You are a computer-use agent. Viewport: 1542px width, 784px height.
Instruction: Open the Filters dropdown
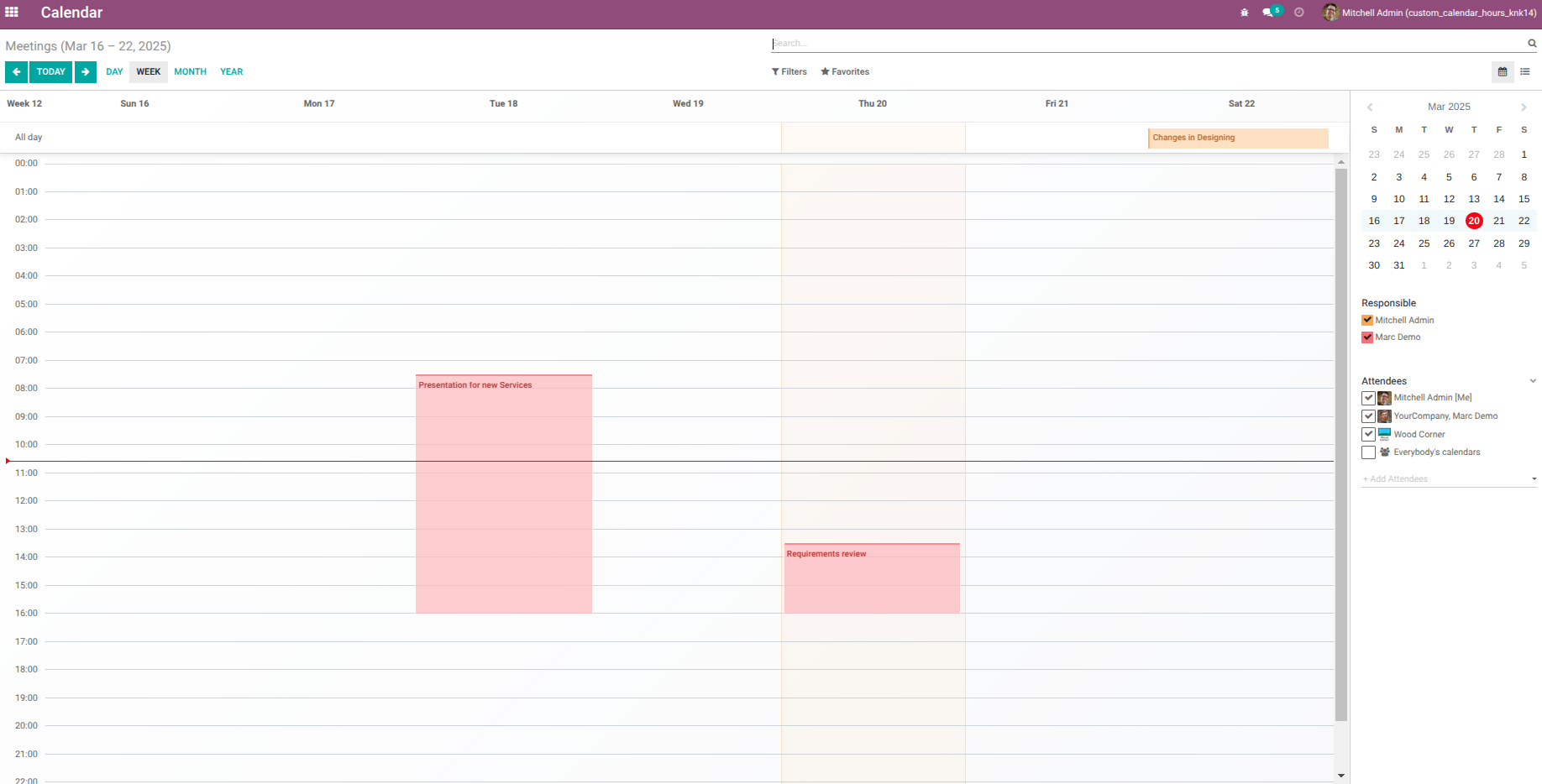(789, 72)
